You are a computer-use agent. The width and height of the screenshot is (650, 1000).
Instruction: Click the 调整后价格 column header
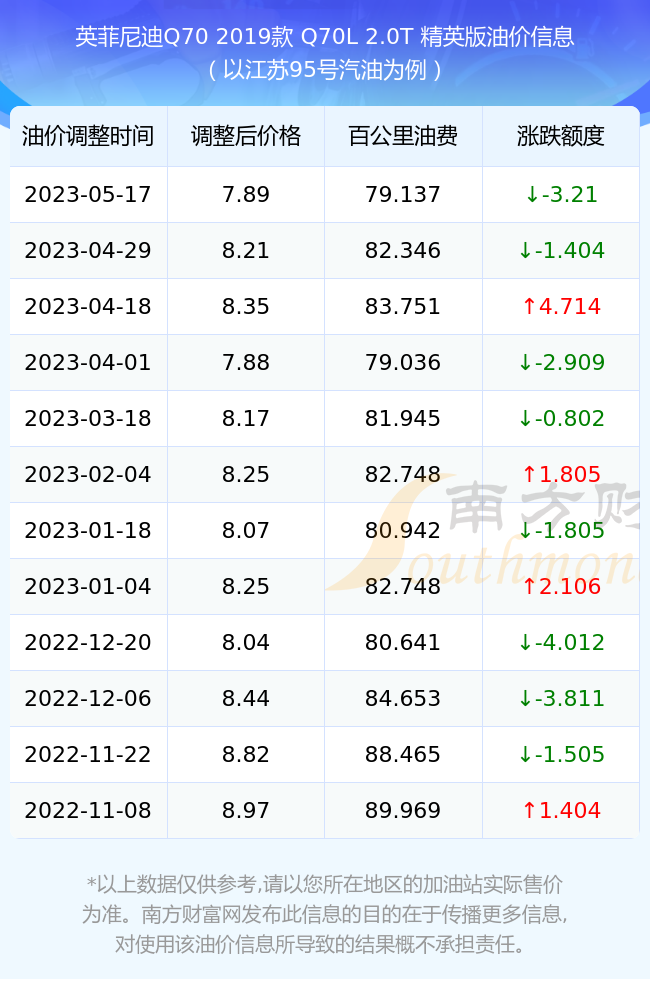246,136
